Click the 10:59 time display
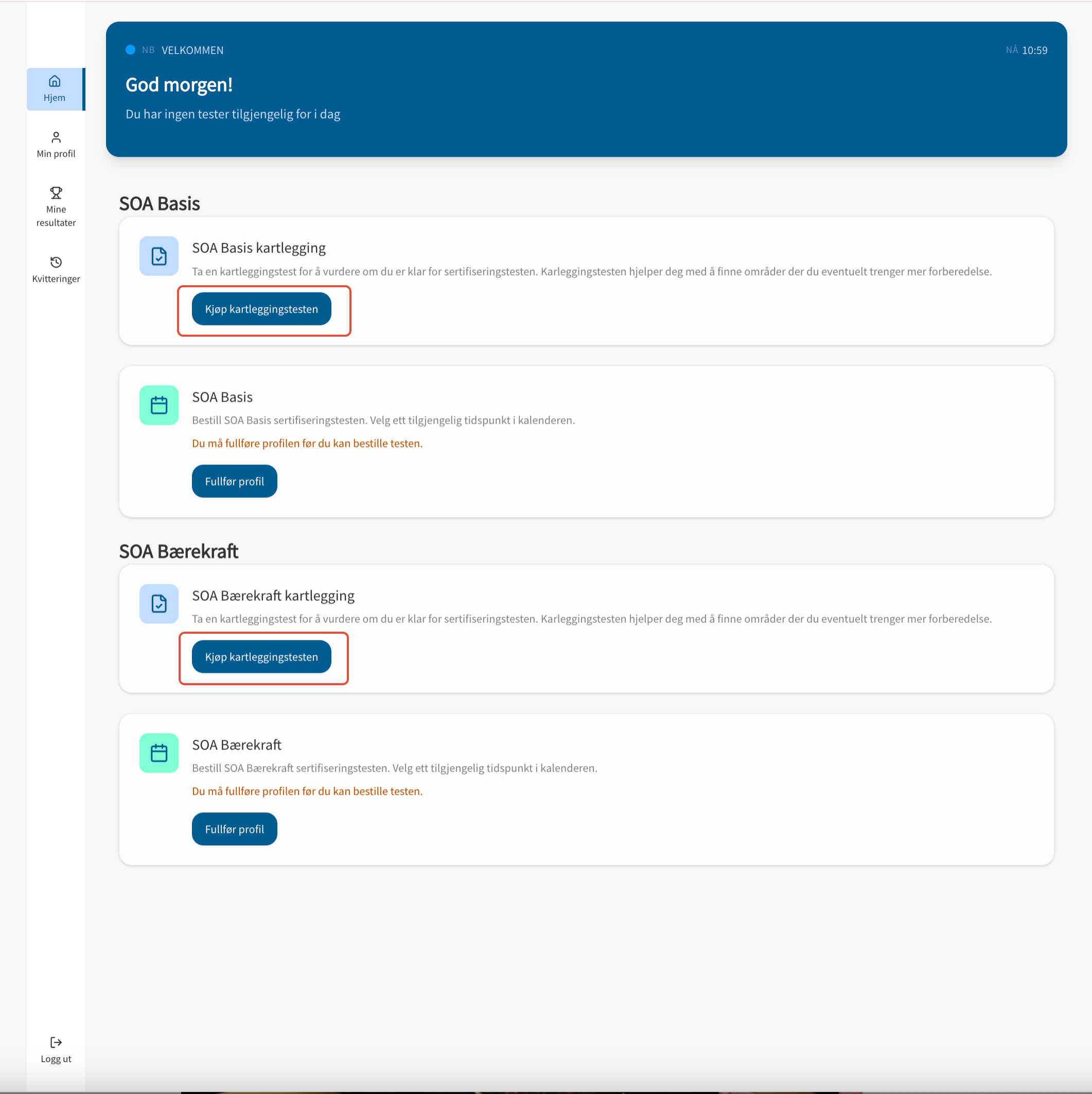 tap(1034, 50)
